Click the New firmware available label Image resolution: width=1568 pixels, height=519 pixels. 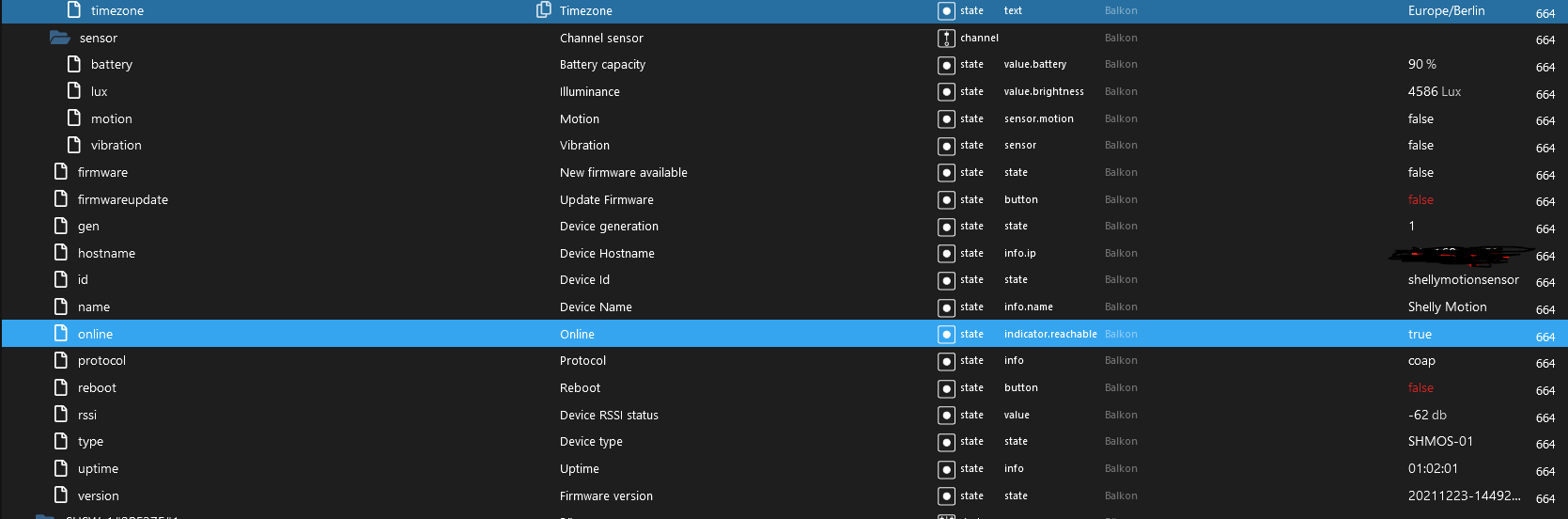(x=623, y=172)
